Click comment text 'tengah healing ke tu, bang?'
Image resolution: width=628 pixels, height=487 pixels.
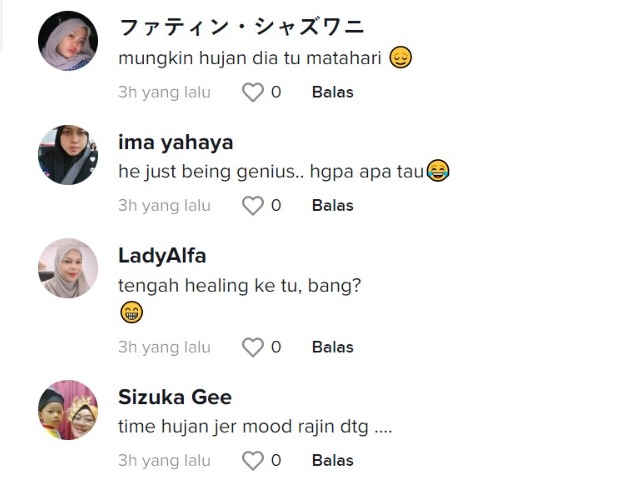point(239,286)
